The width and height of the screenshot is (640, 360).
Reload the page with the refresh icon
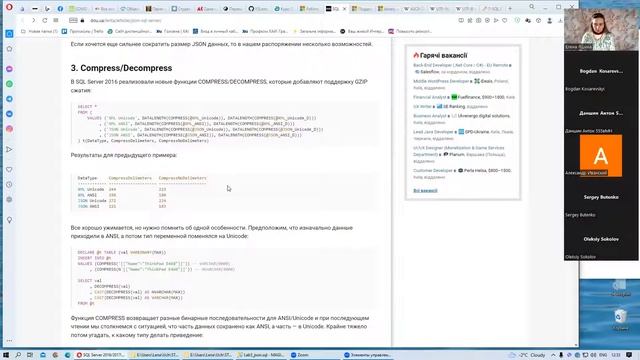(44, 20)
